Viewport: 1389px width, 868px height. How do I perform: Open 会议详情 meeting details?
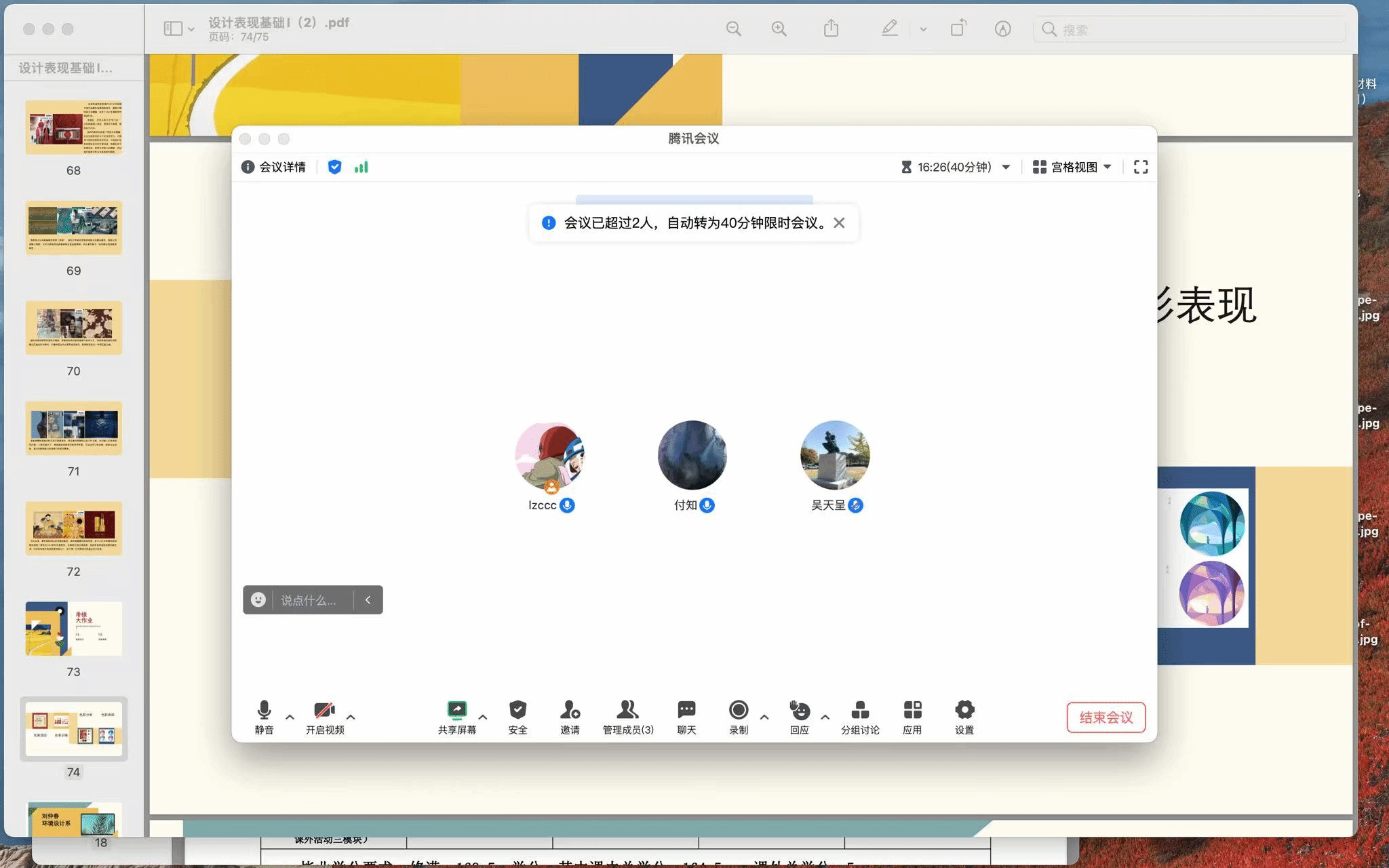[x=273, y=167]
